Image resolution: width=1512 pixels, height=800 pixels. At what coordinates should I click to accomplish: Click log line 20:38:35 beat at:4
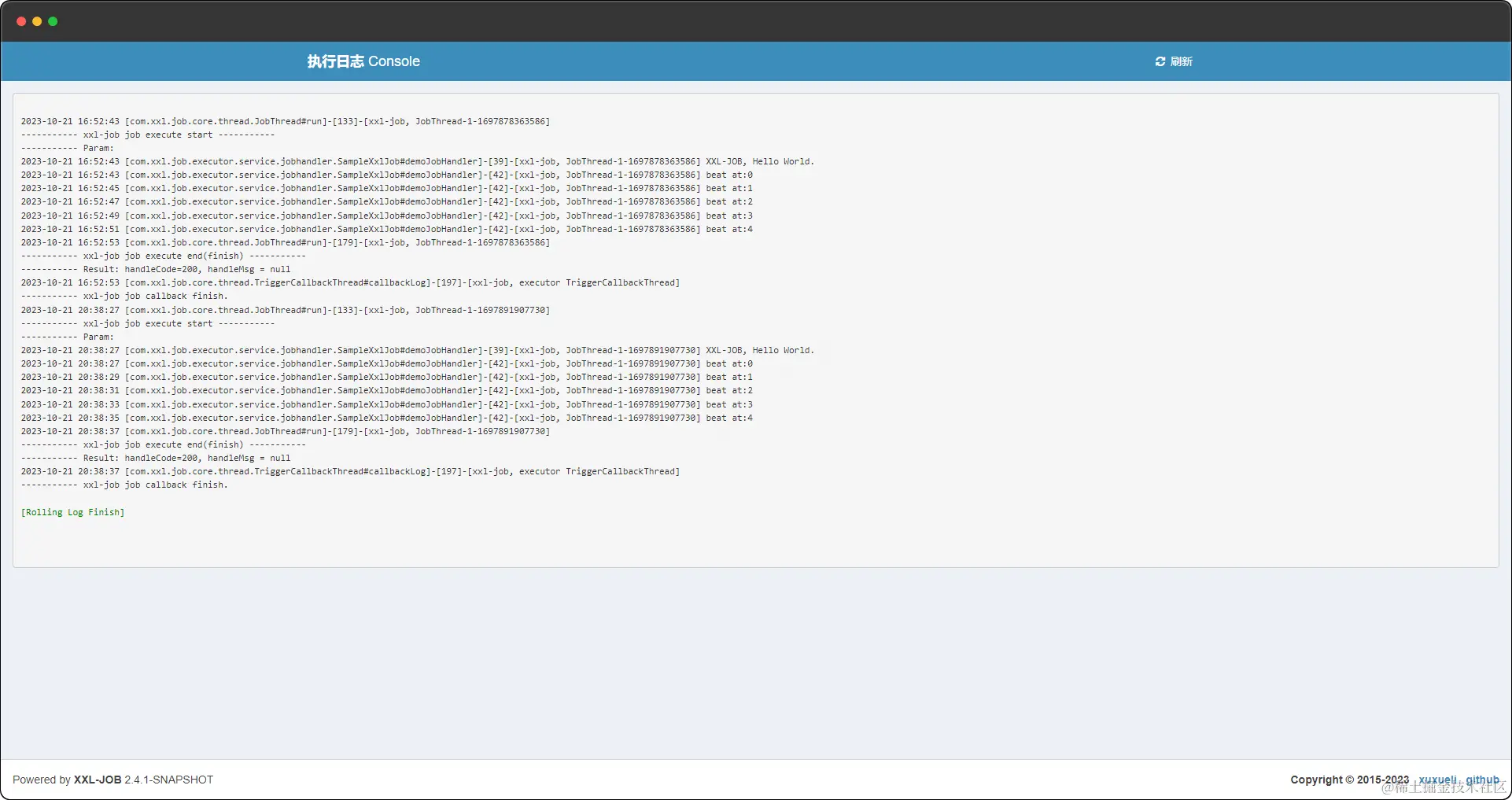pyautogui.click(x=386, y=418)
